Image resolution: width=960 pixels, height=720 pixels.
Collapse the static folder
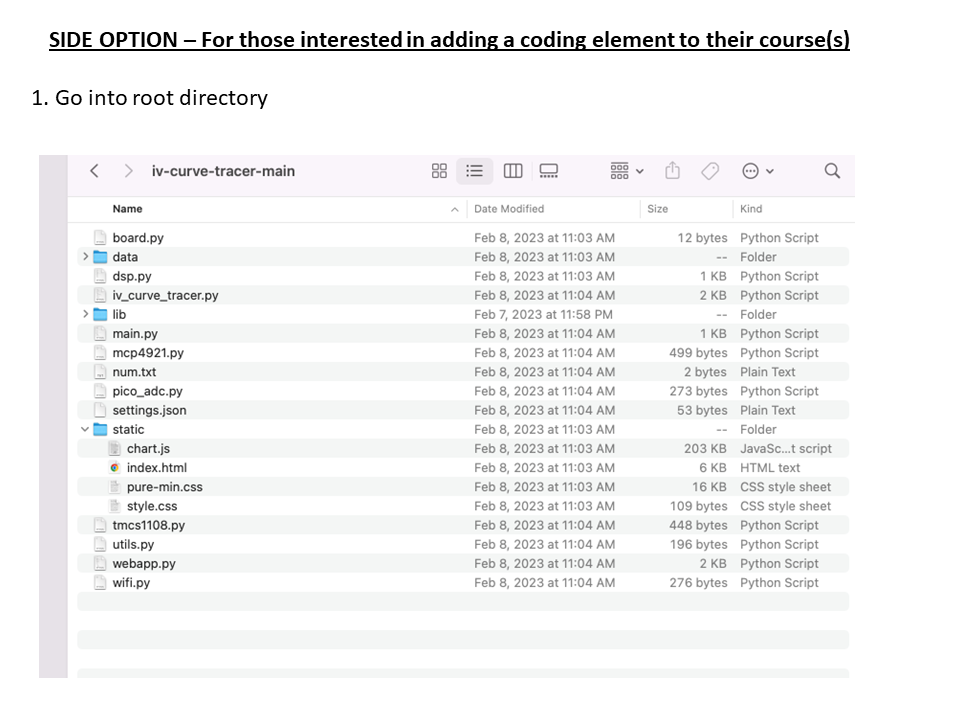point(85,429)
